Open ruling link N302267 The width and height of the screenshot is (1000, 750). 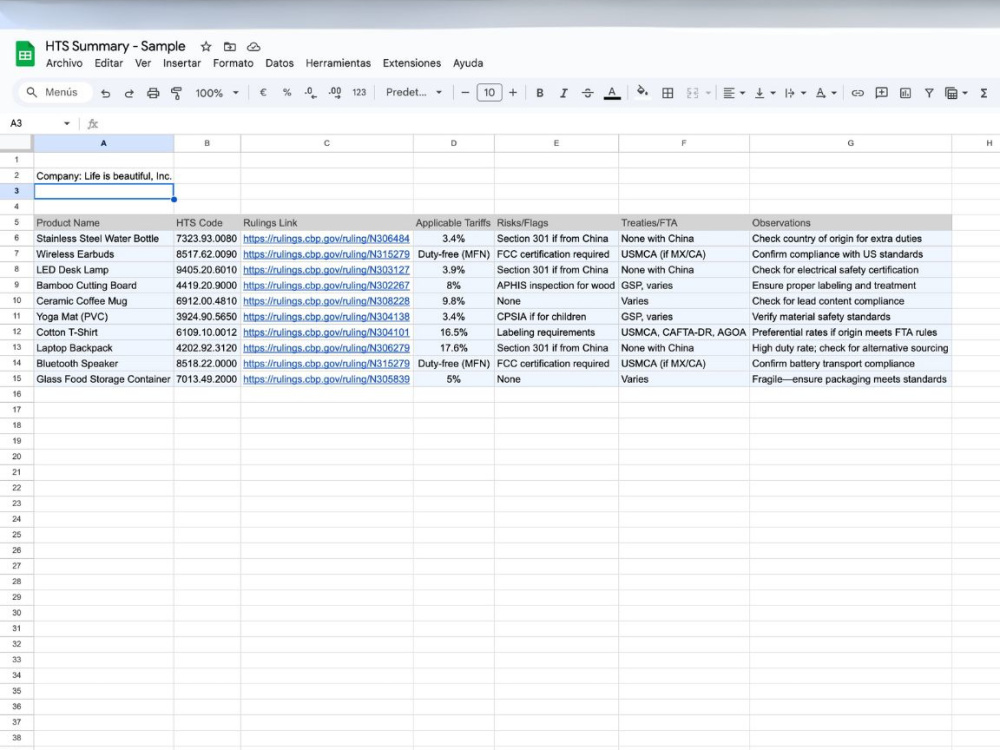(x=326, y=286)
